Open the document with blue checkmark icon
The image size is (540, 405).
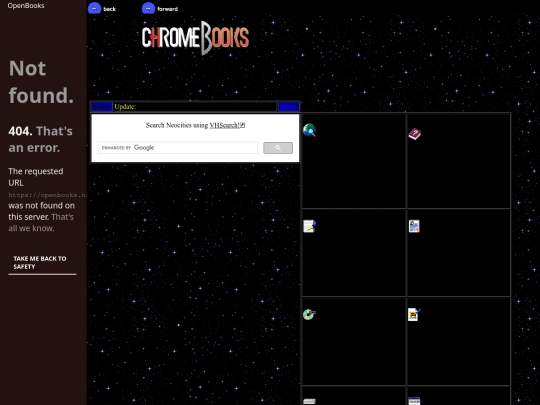414,314
